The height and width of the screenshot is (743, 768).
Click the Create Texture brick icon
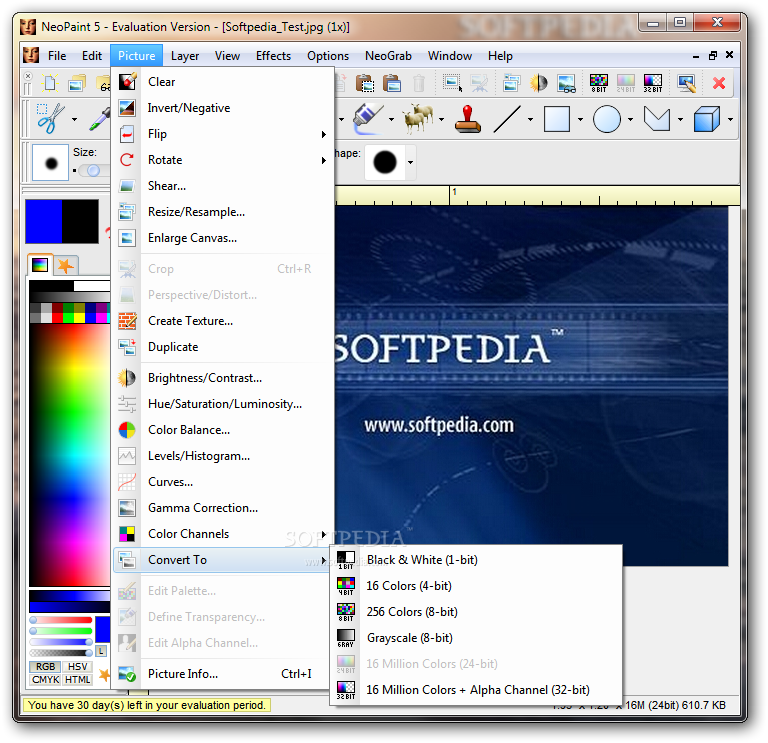click(x=127, y=321)
